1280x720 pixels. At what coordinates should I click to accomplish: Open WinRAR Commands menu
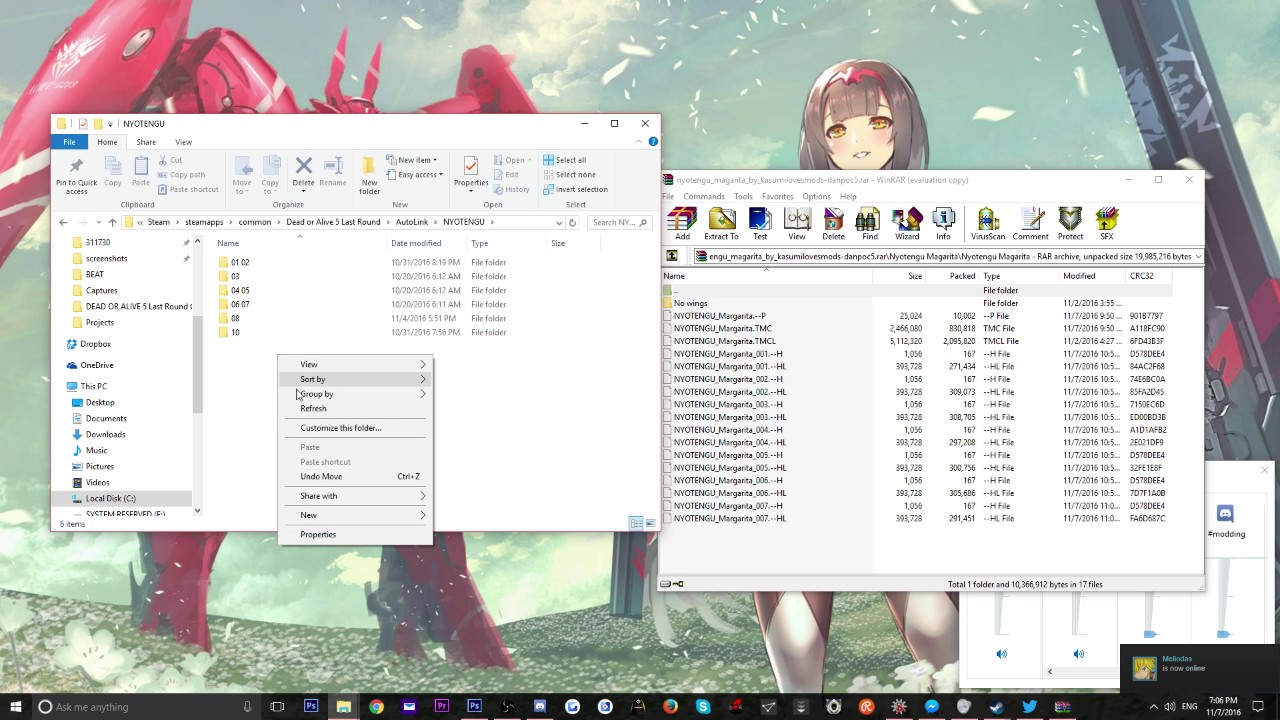click(704, 196)
